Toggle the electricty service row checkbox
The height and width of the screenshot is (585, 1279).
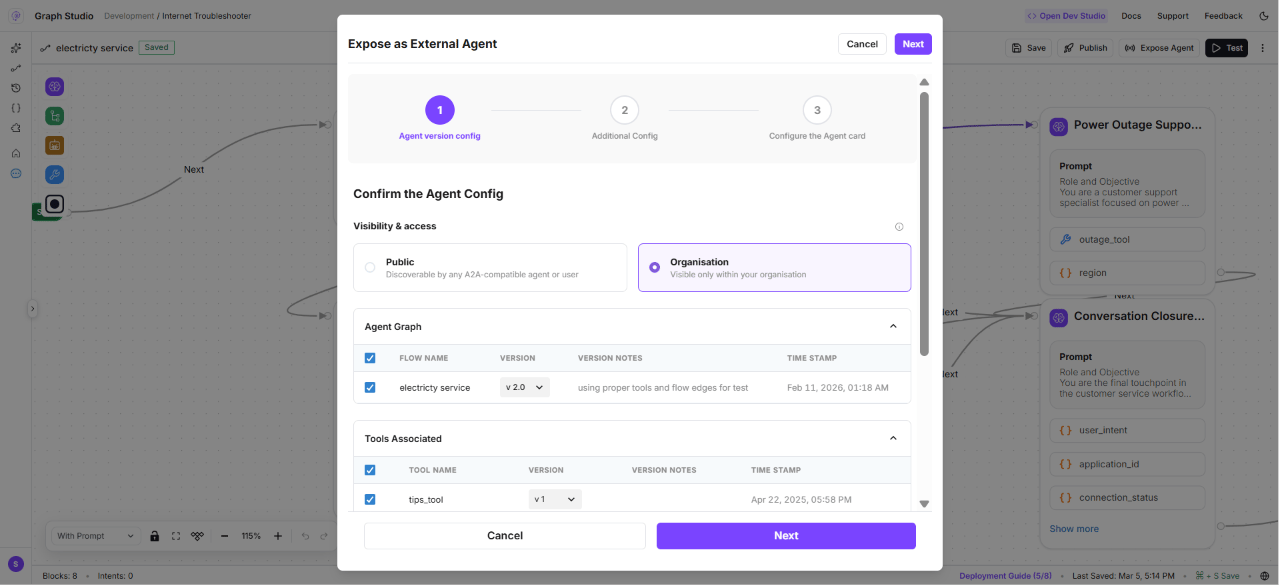click(x=370, y=387)
